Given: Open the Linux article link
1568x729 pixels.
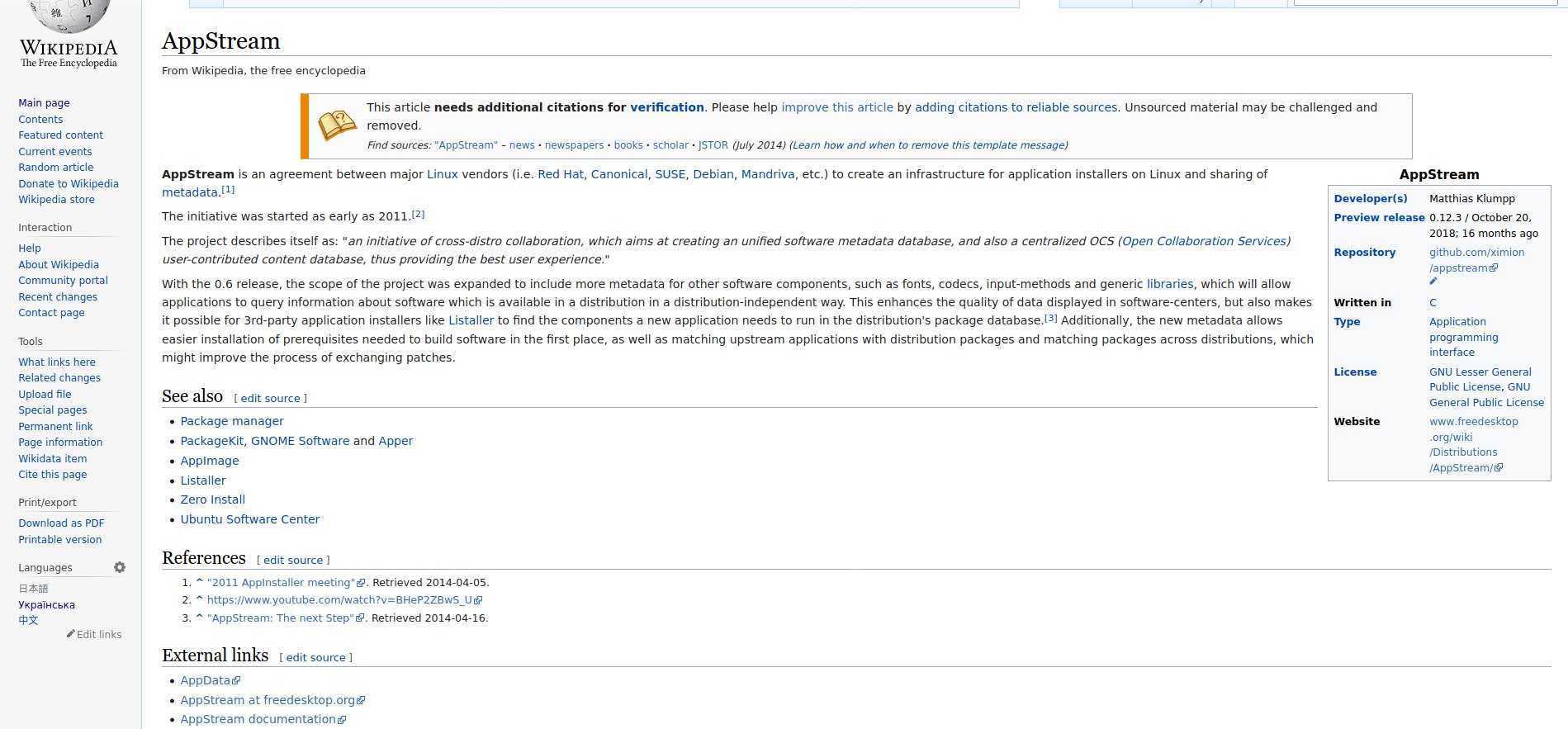Looking at the screenshot, I should (x=442, y=174).
